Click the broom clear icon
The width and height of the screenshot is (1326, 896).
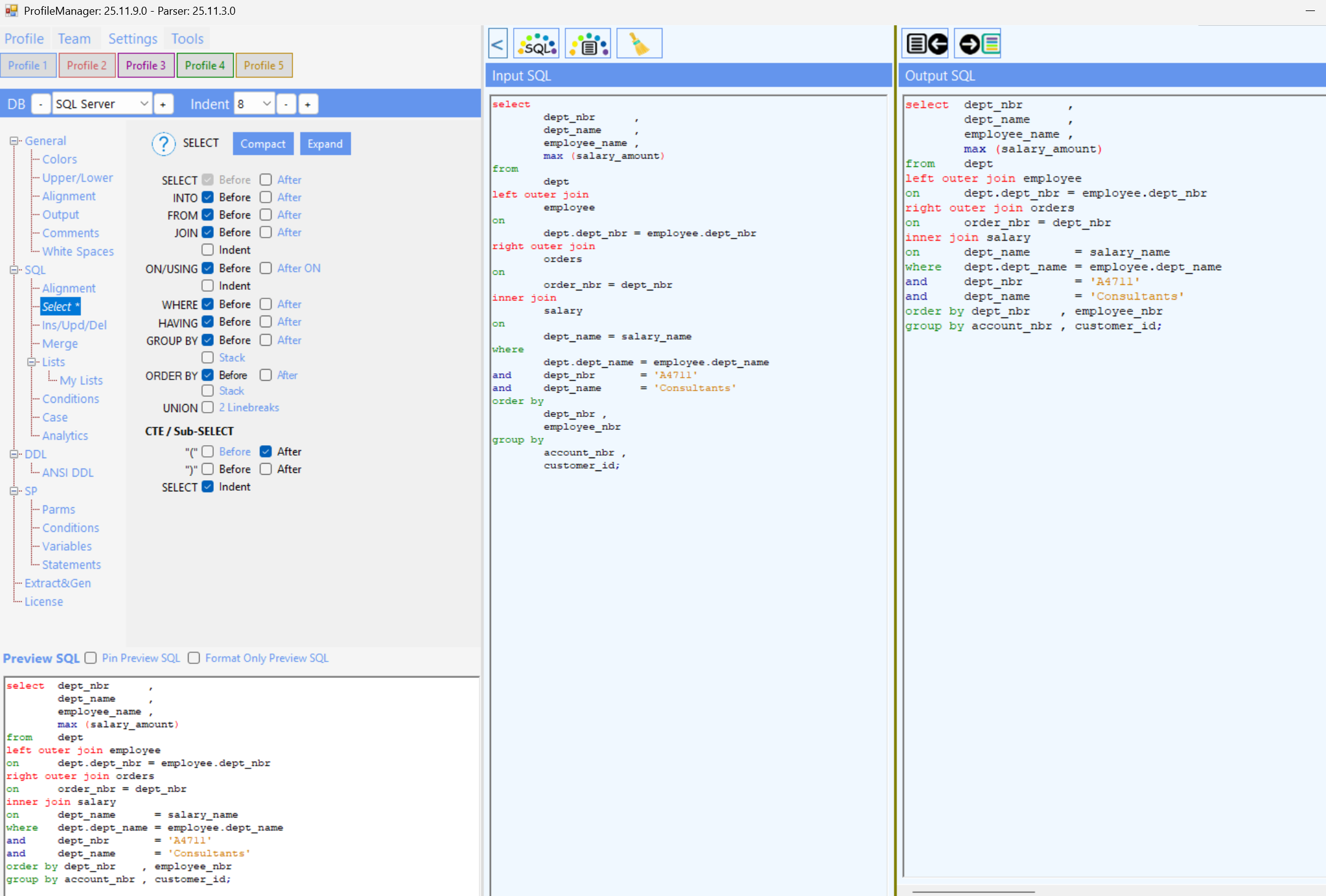pyautogui.click(x=639, y=44)
